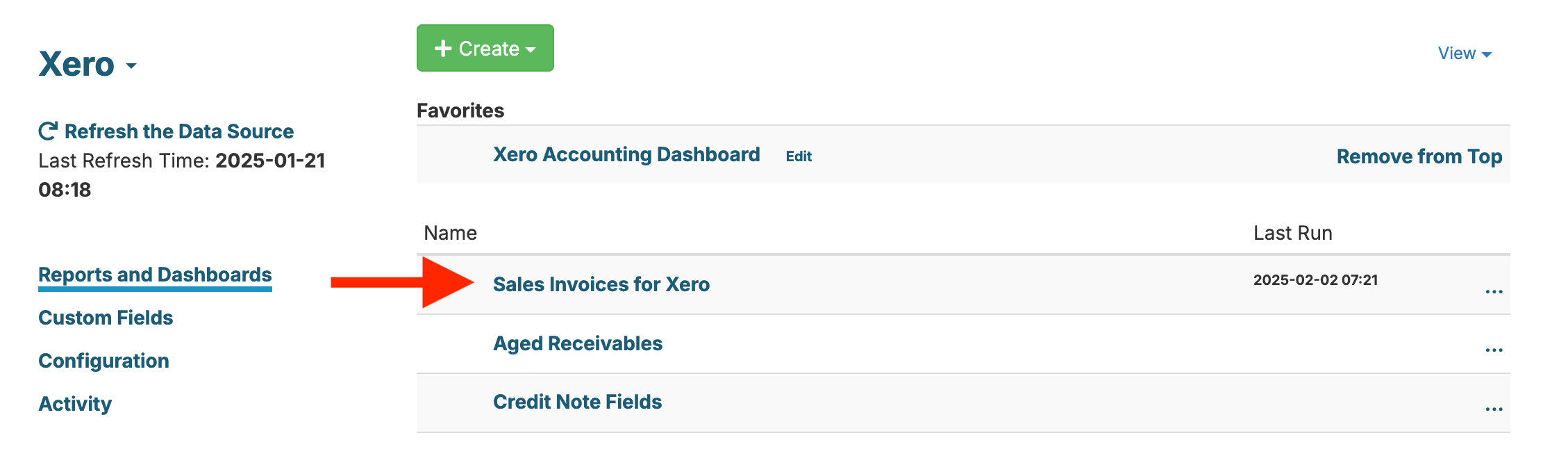The image size is (1568, 449).
Task: Click the plus icon on the Create button
Action: pyautogui.click(x=443, y=49)
